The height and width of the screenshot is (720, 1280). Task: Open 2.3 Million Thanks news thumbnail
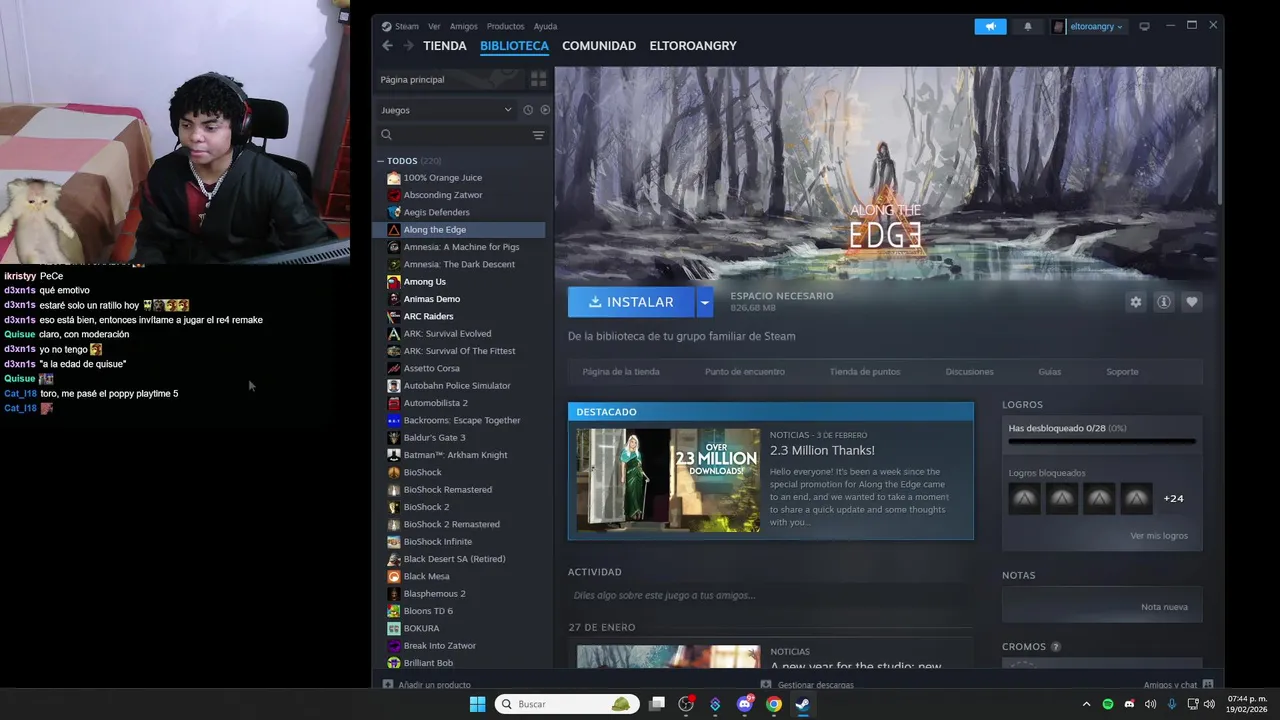668,480
